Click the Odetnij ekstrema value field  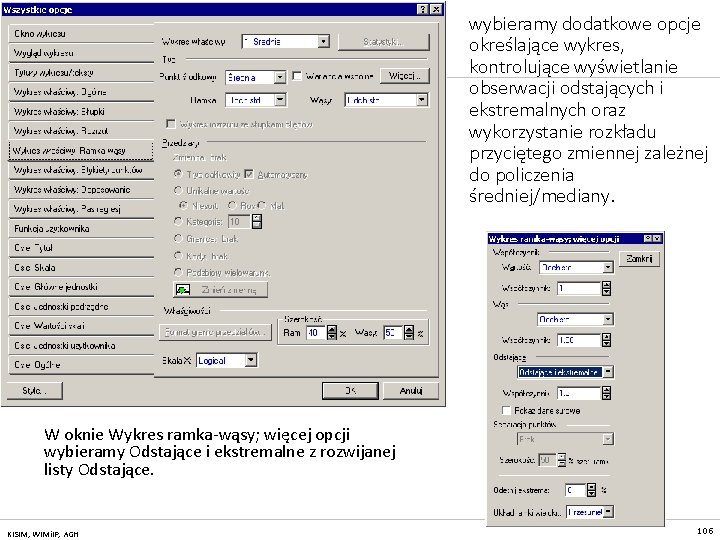point(576,490)
